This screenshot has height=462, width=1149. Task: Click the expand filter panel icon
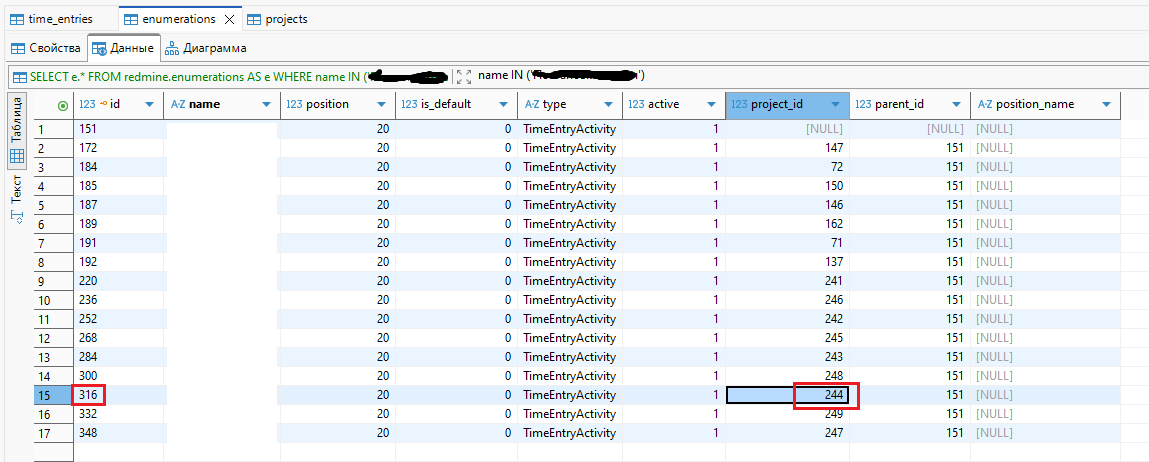(x=463, y=76)
